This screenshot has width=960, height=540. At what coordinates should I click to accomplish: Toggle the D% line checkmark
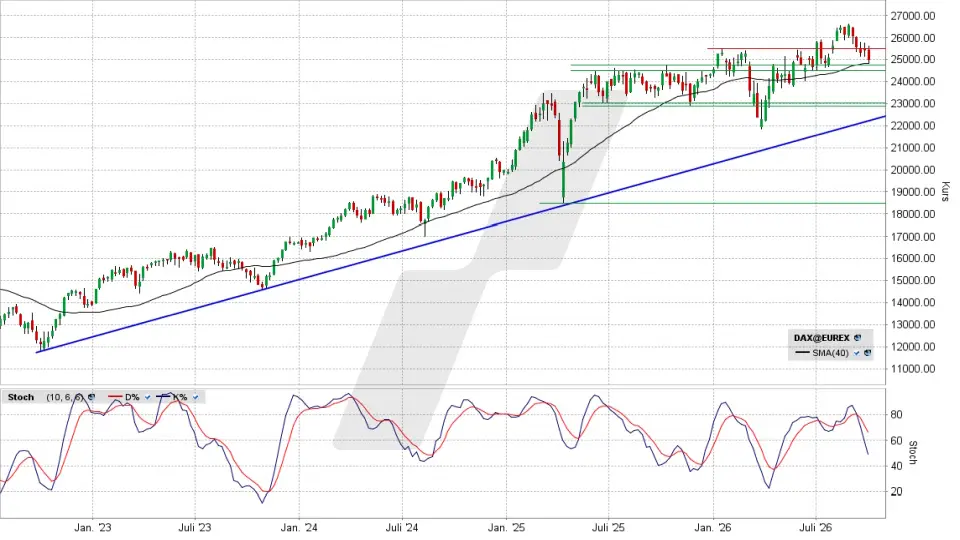tap(148, 397)
